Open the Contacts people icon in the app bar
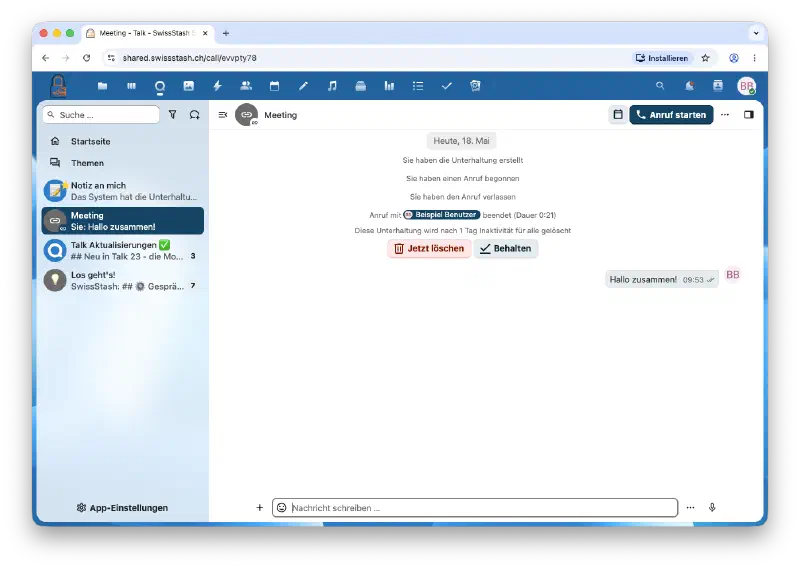Image resolution: width=800 pixels, height=569 pixels. click(x=246, y=86)
